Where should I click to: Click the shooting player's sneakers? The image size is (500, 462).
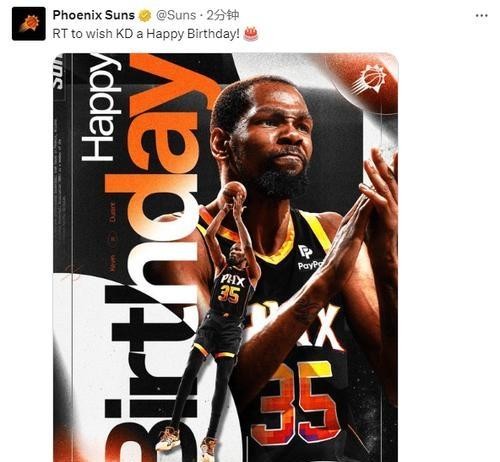[x=187, y=442]
